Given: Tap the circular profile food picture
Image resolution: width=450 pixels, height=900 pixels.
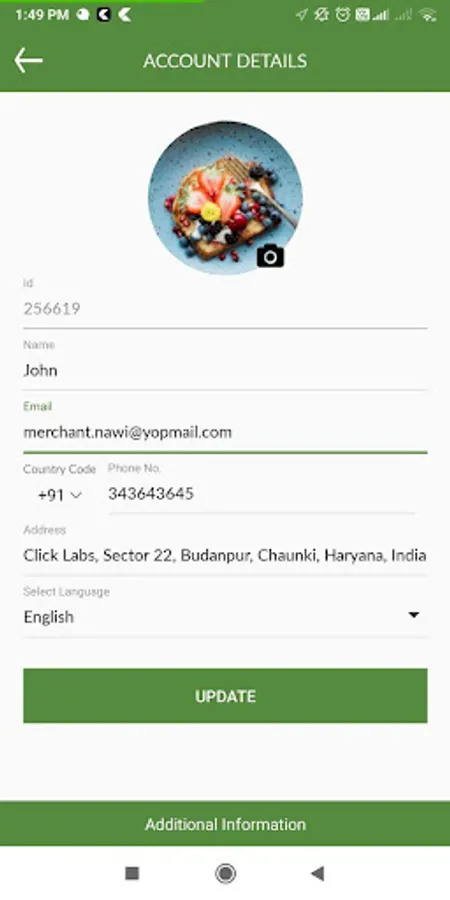Looking at the screenshot, I should point(225,197).
